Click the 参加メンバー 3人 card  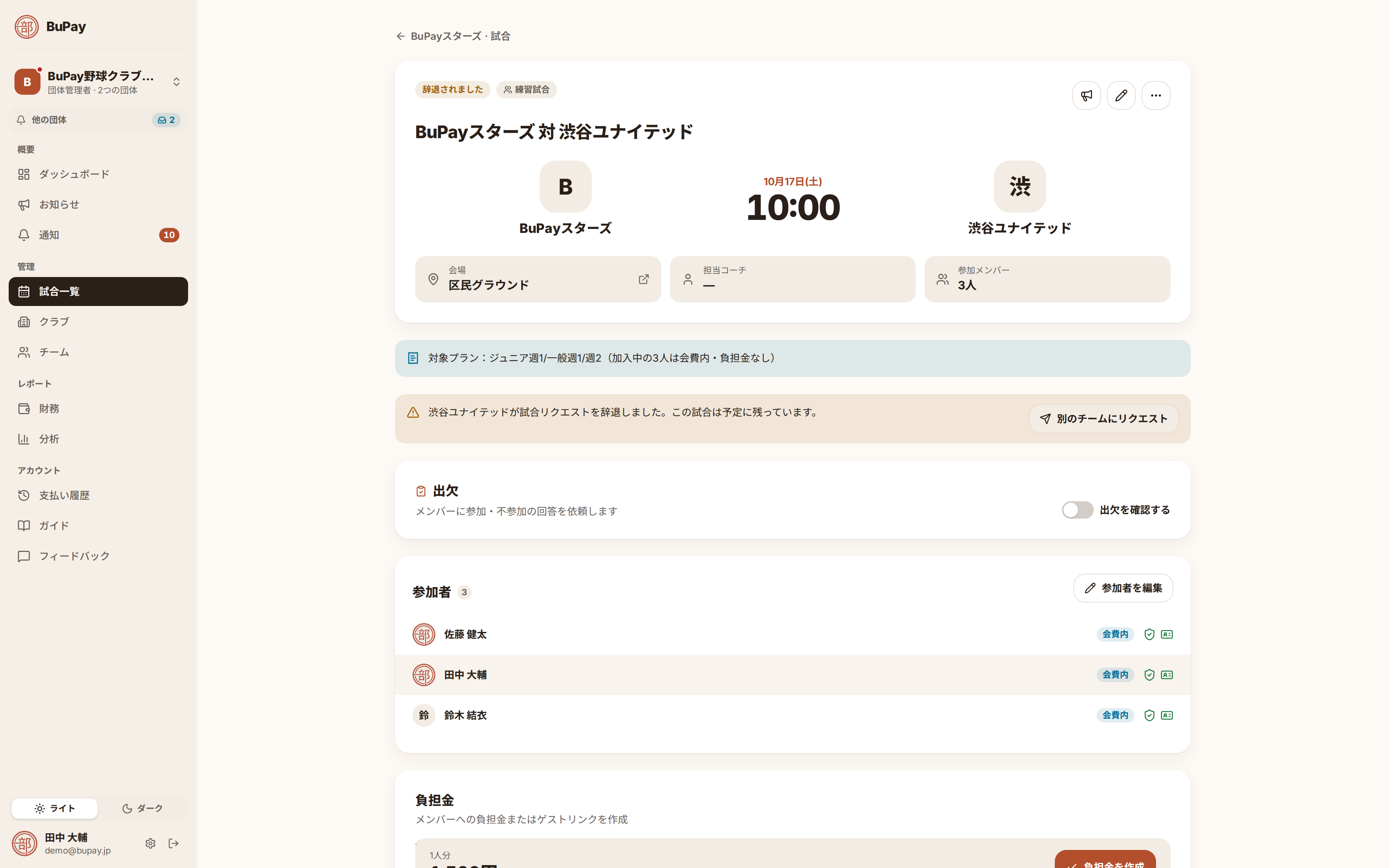pos(1047,279)
